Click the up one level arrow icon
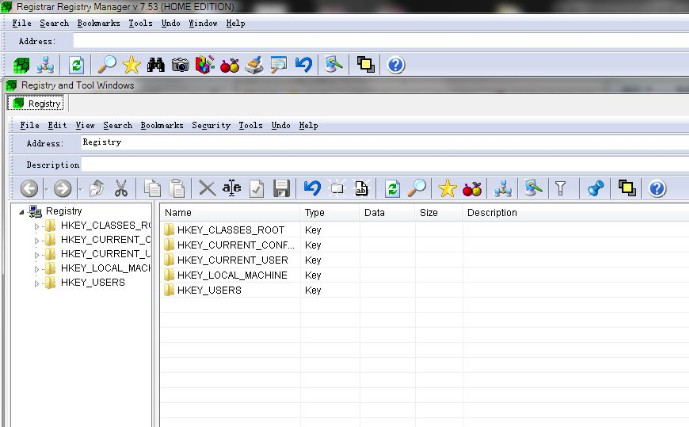The image size is (689, 427). [x=96, y=189]
